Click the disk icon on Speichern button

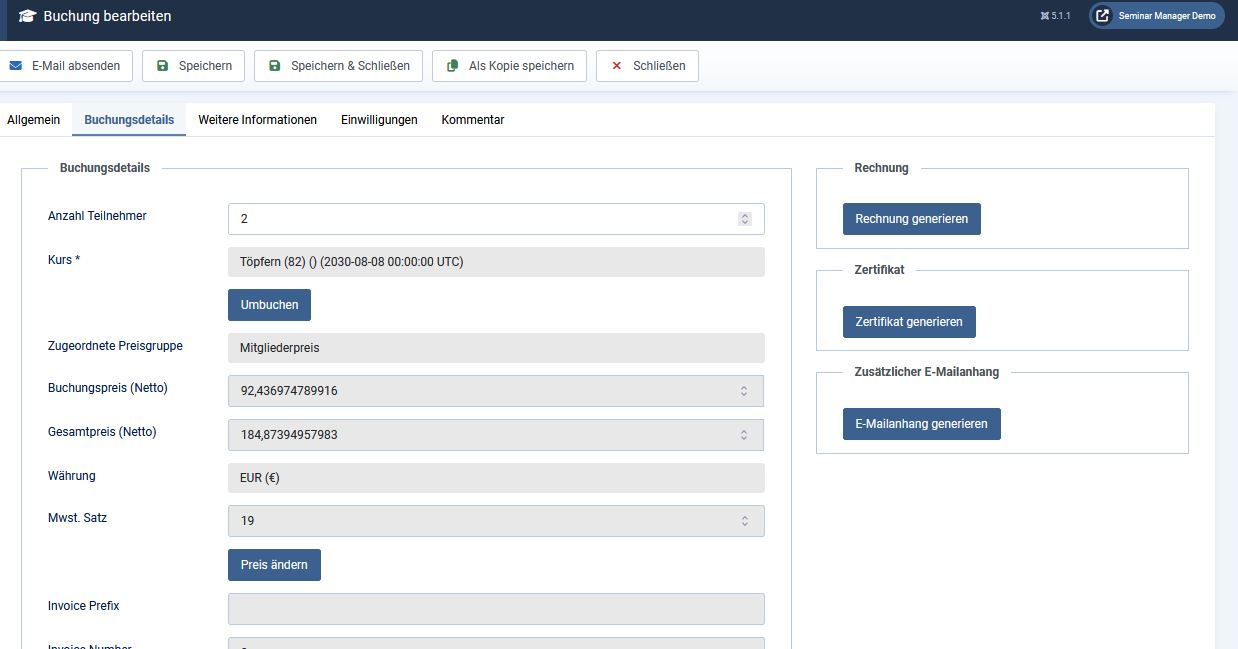click(162, 66)
